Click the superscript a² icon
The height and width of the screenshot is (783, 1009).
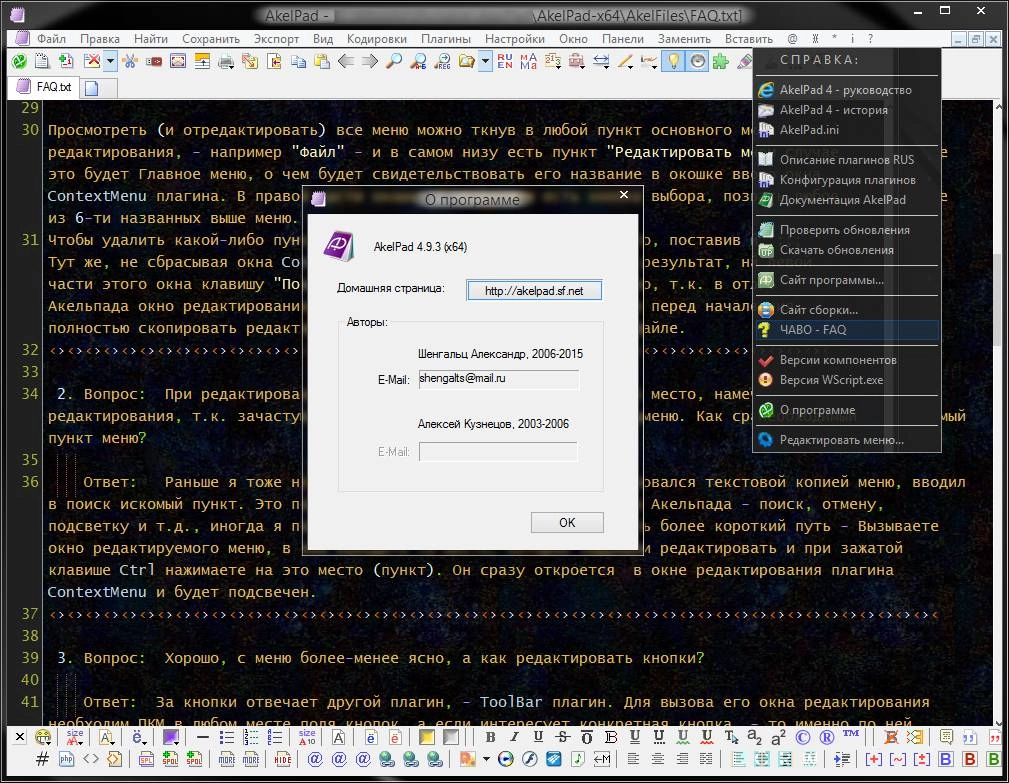pos(778,737)
